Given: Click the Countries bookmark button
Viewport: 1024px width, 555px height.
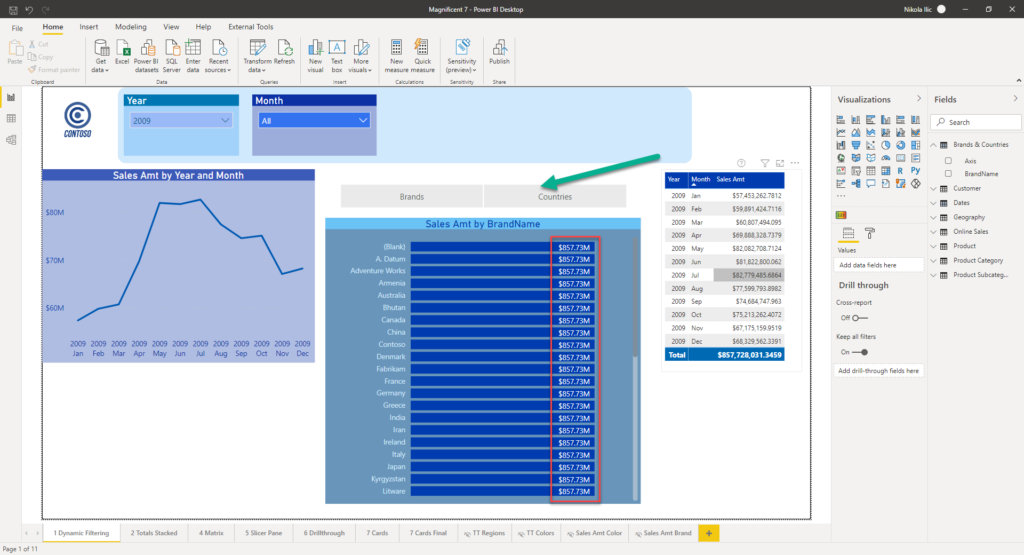Looking at the screenshot, I should 555,197.
